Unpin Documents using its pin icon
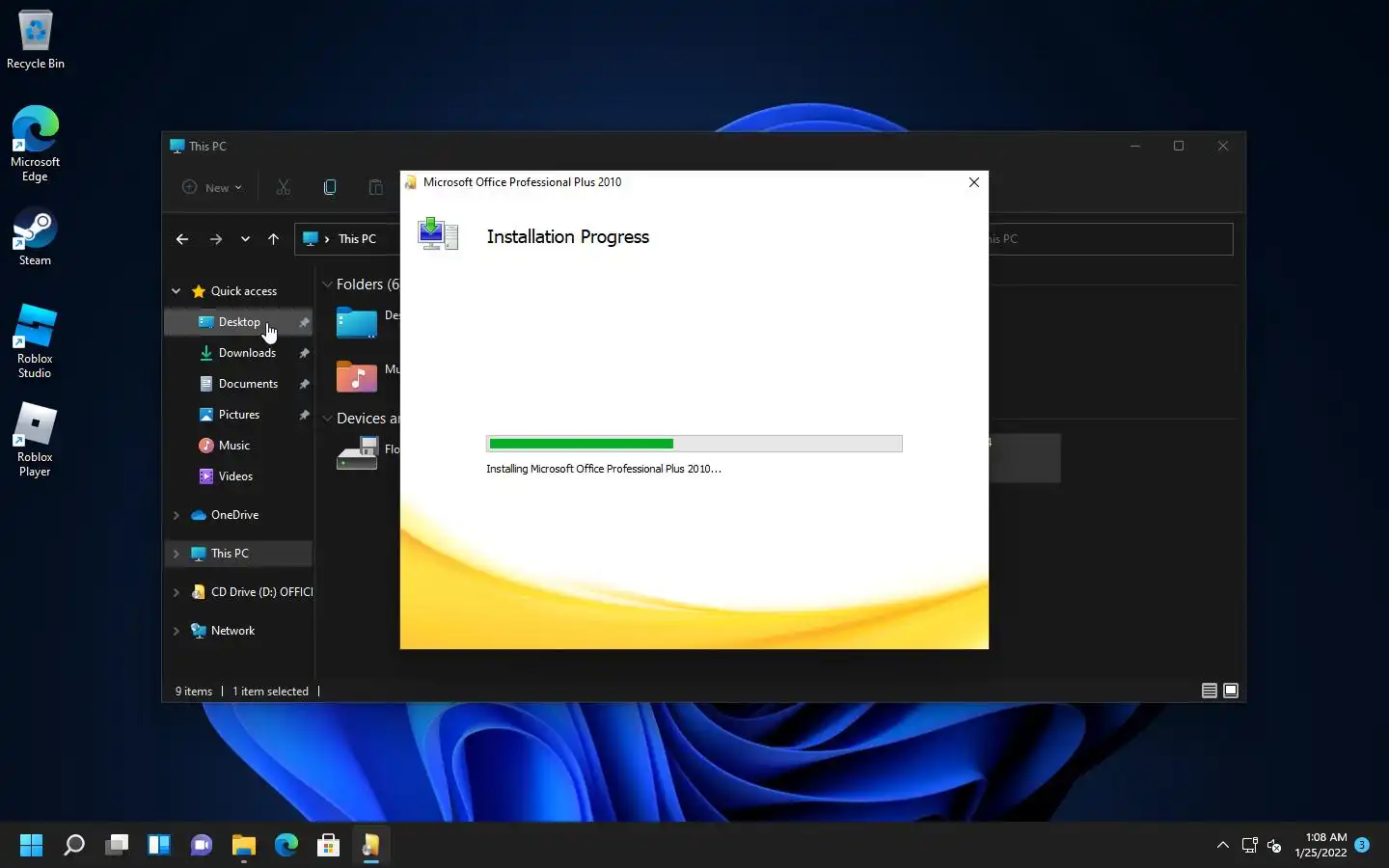 pos(304,384)
